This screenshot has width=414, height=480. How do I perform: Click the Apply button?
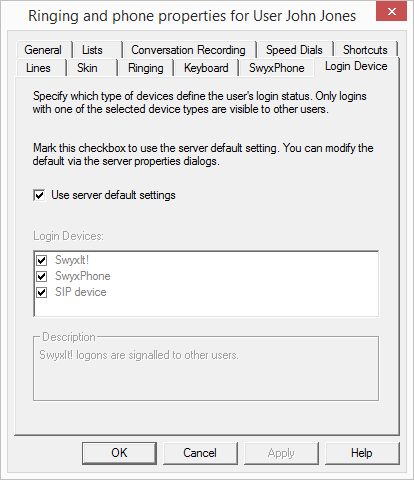tap(281, 453)
